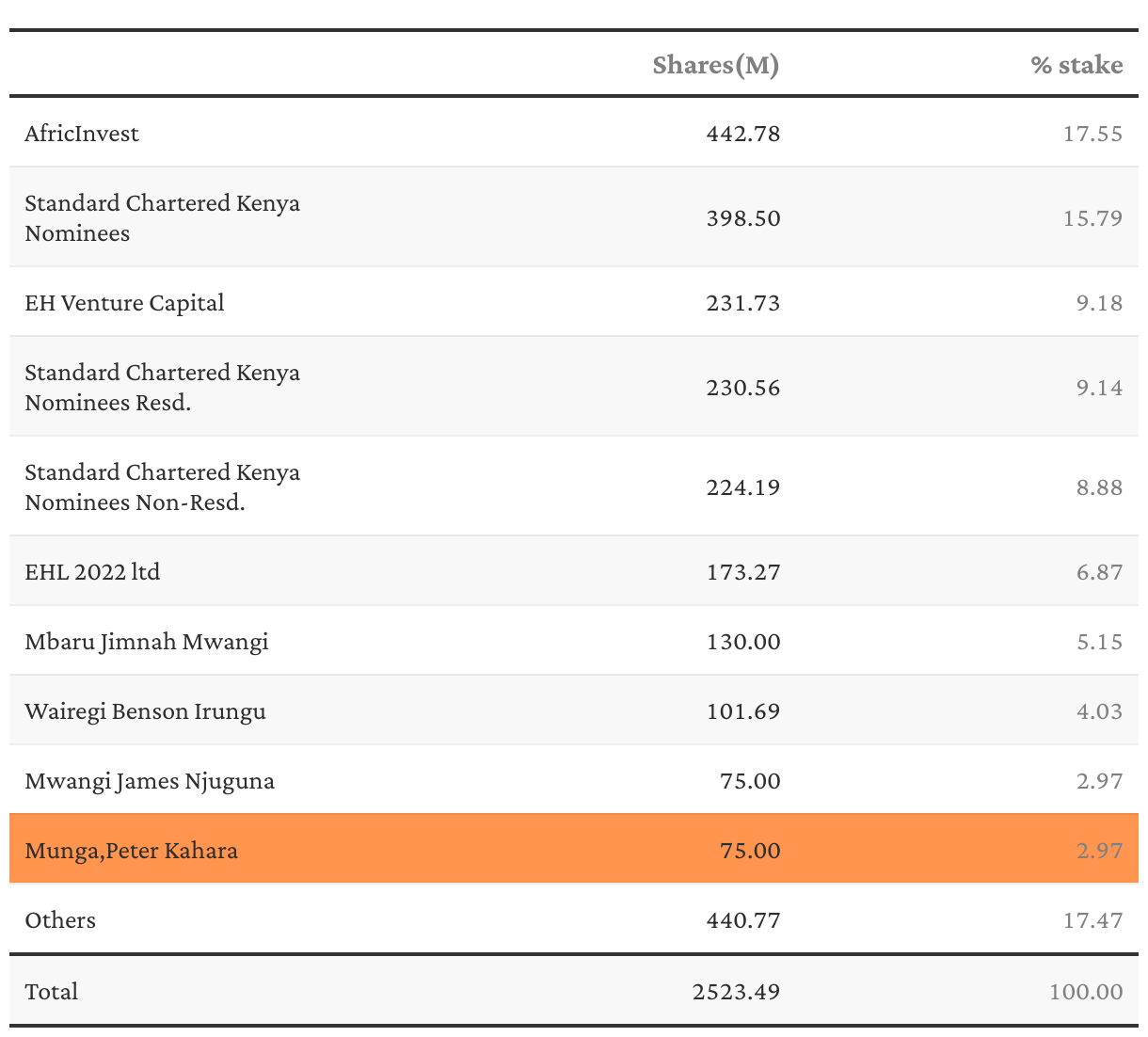Screen dimensions: 1148x1037
Task: Select the EH Venture Capital row
Action: tap(124, 303)
